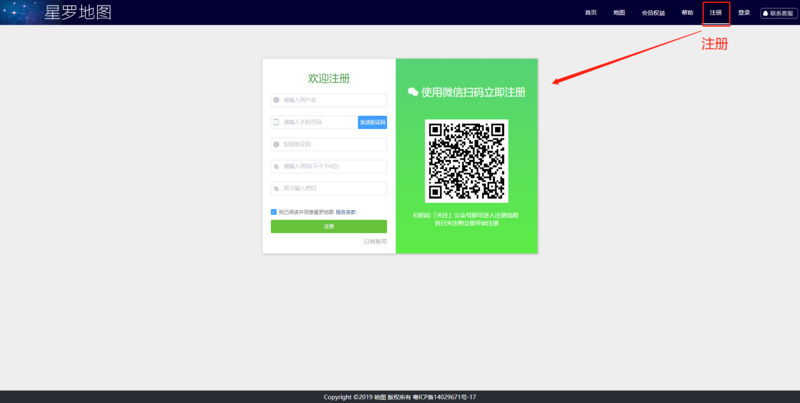Focus the password field (至少6位)

pos(329,166)
